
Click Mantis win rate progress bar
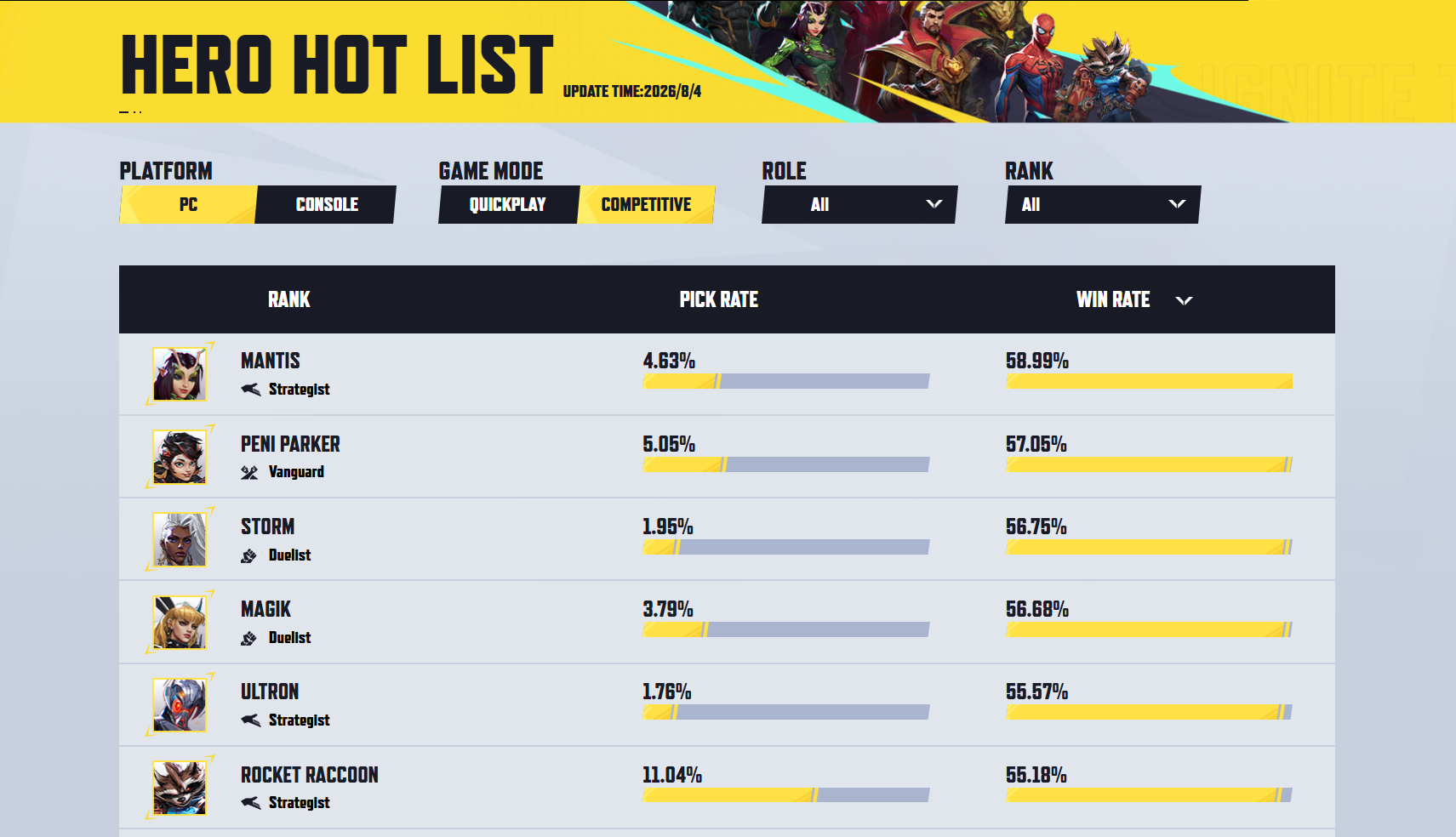[x=1149, y=381]
